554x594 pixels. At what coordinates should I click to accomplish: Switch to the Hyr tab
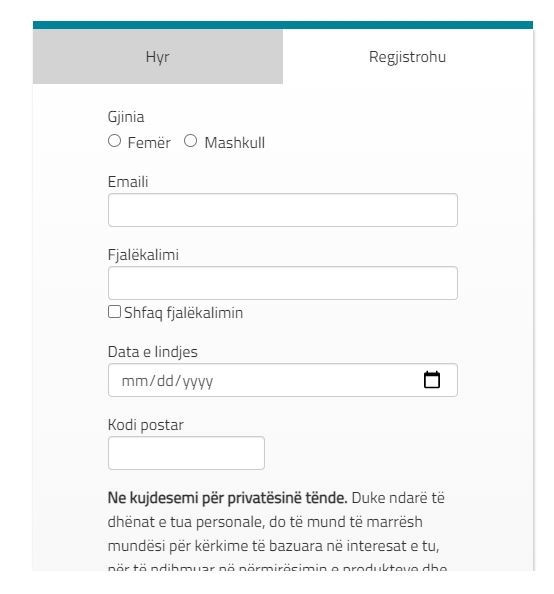[x=158, y=56]
